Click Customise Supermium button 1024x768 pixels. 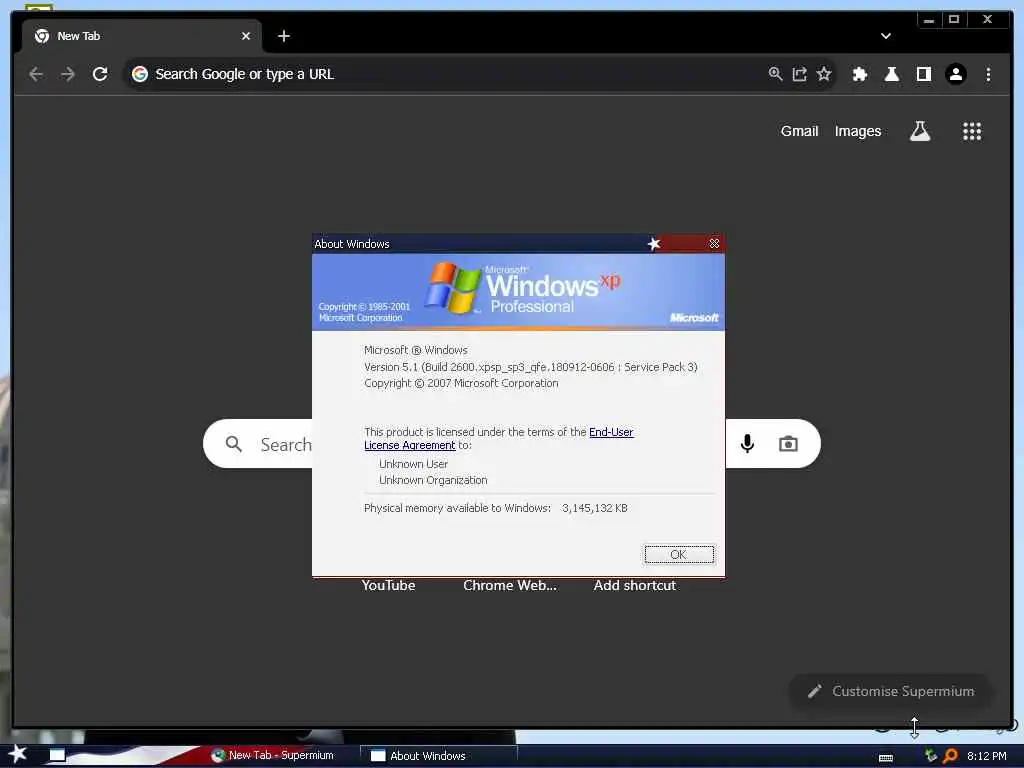891,691
